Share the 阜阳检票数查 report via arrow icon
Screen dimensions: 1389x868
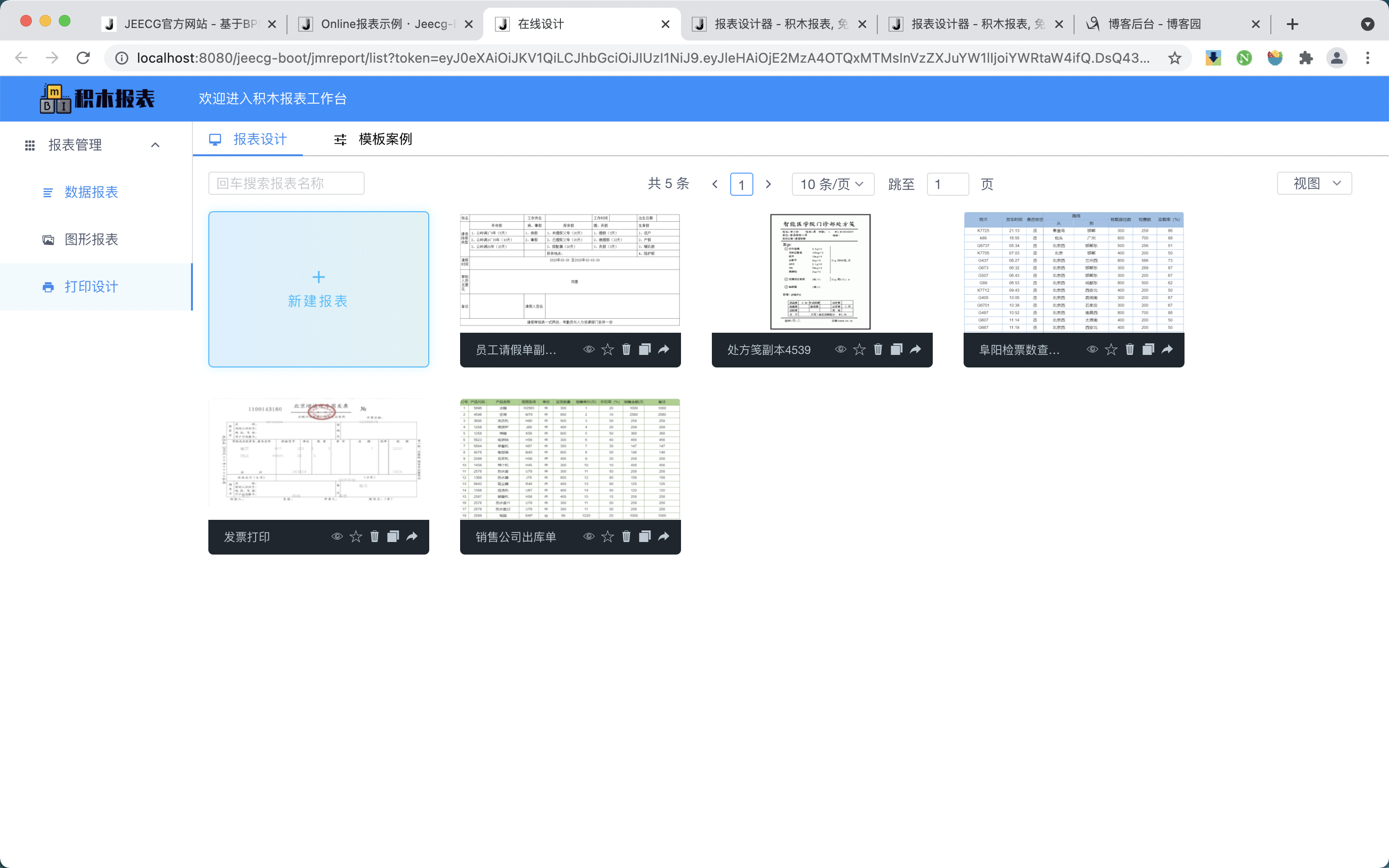1167,349
